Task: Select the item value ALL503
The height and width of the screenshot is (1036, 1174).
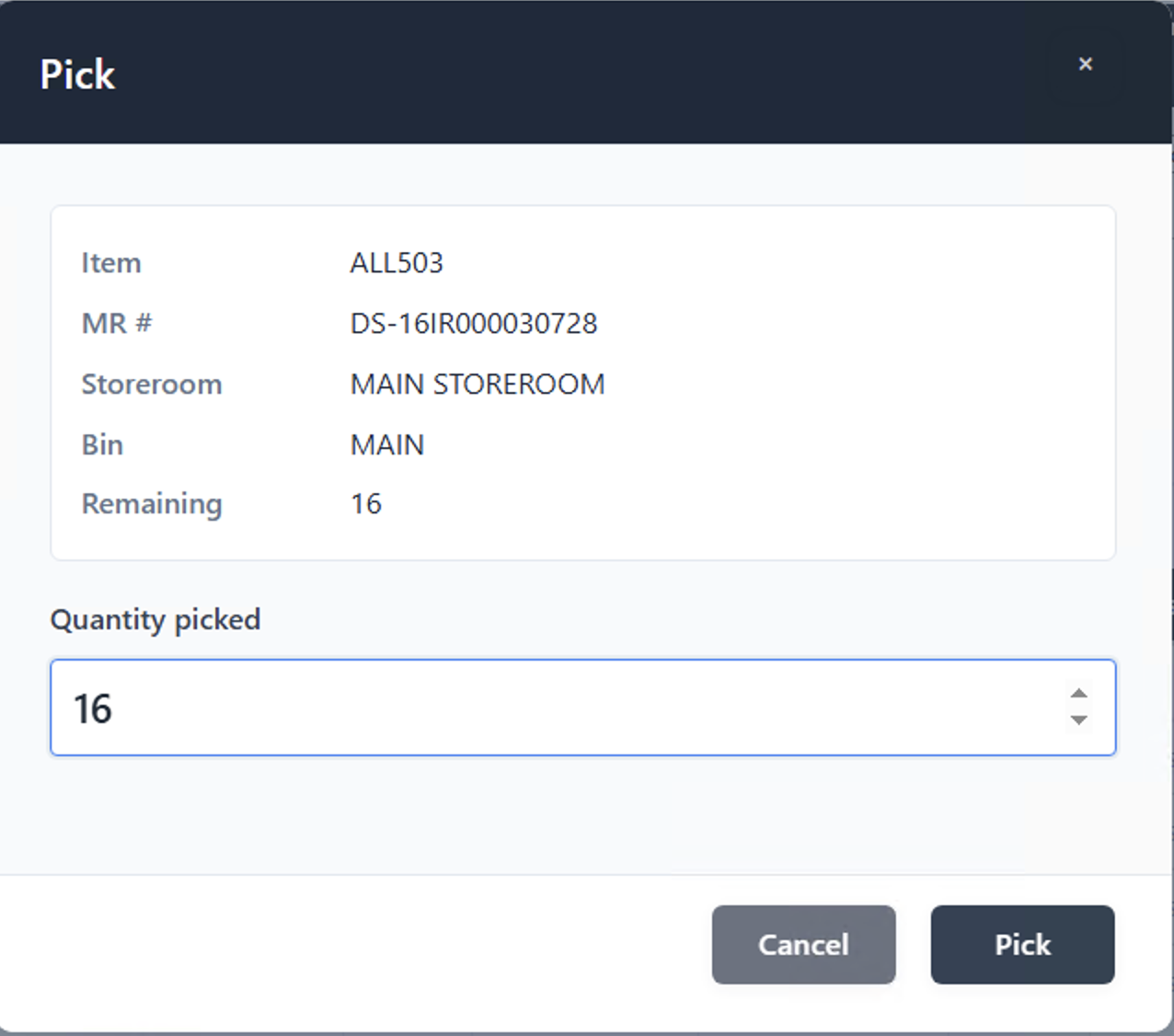Action: 397,263
